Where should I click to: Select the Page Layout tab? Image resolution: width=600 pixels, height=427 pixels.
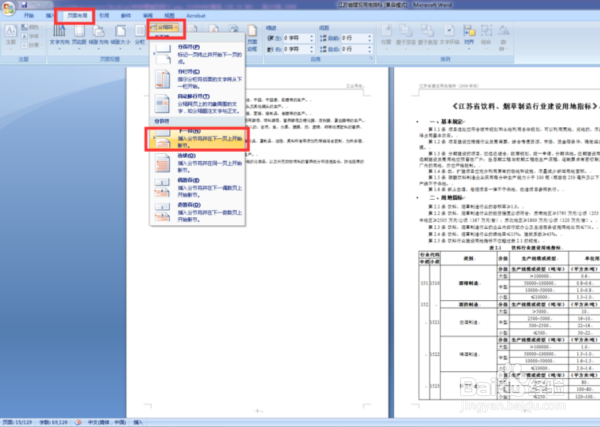[x=77, y=16]
